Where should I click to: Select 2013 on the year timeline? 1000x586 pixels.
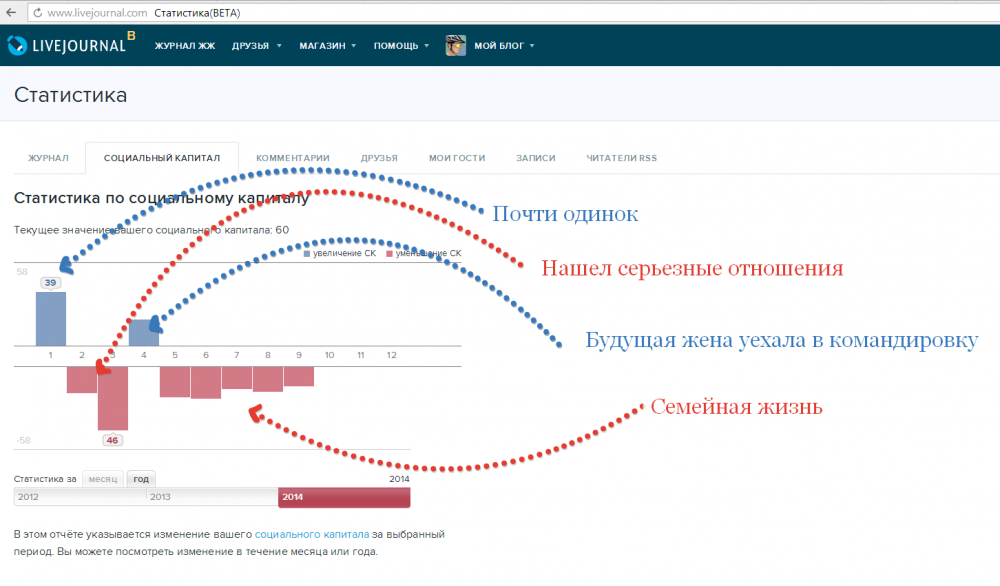point(211,497)
